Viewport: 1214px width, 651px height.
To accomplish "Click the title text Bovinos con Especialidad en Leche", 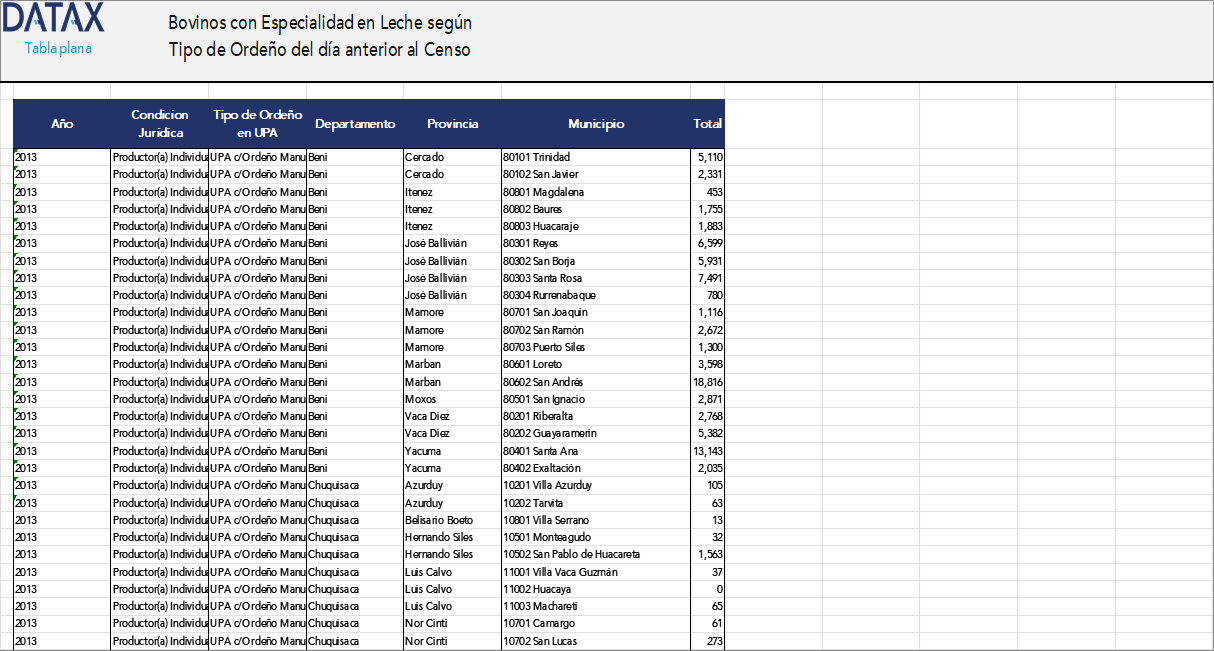I will (x=320, y=23).
